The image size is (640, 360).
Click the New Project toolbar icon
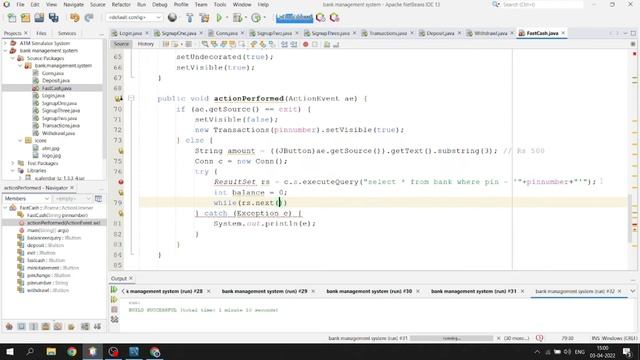point(25,18)
